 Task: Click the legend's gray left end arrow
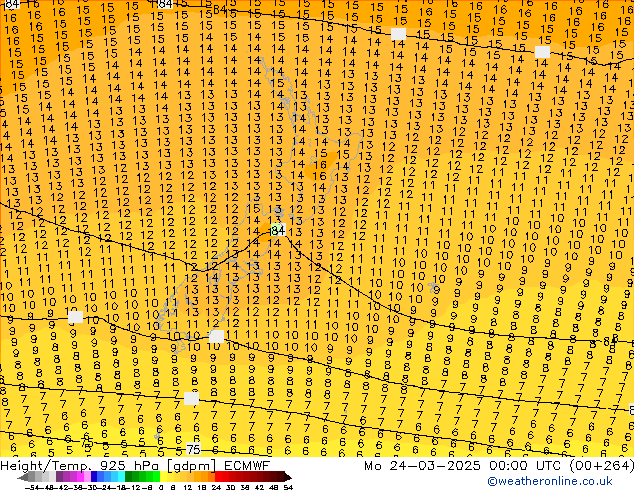coord(23,477)
